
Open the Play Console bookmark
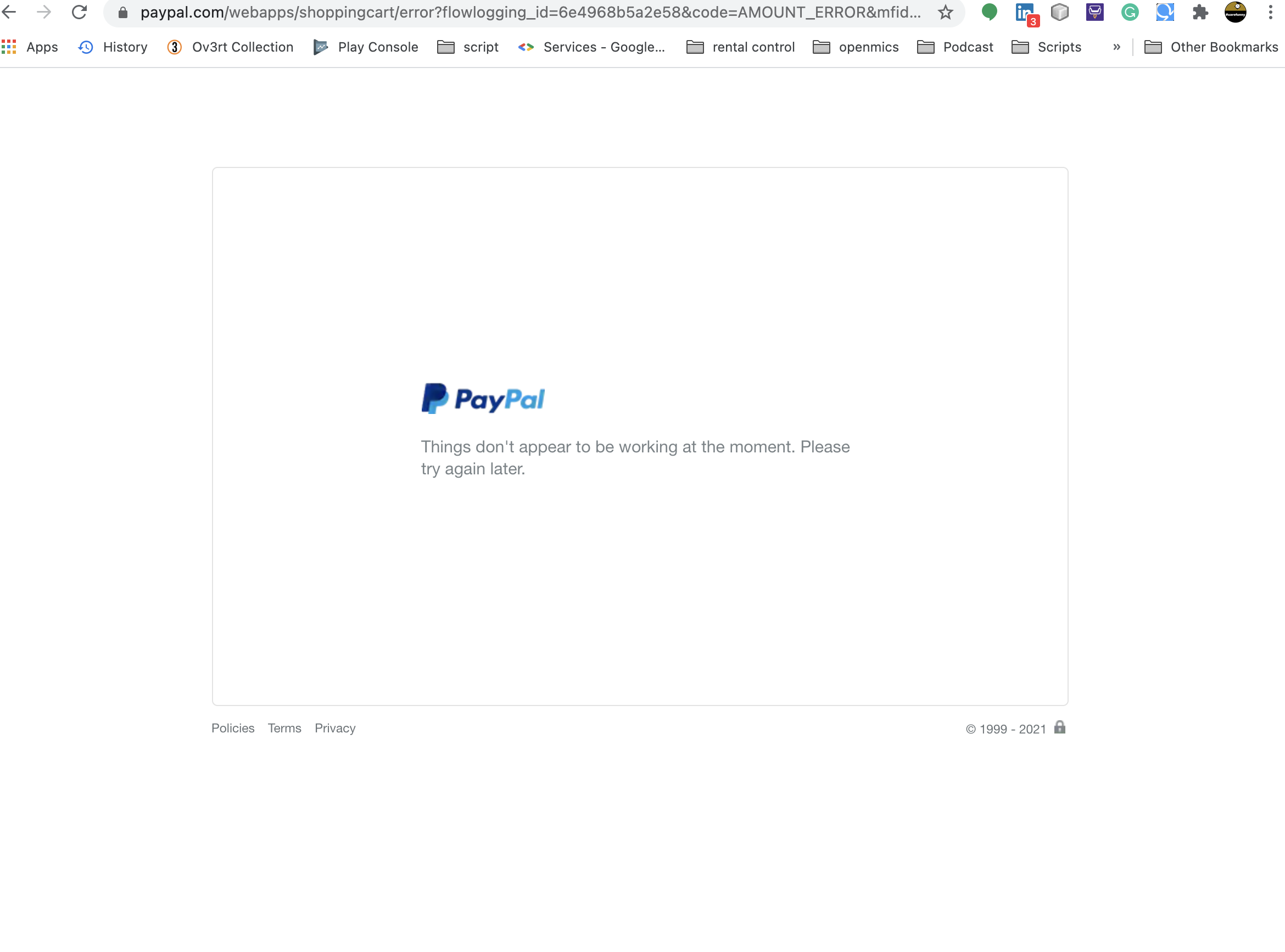coord(366,47)
